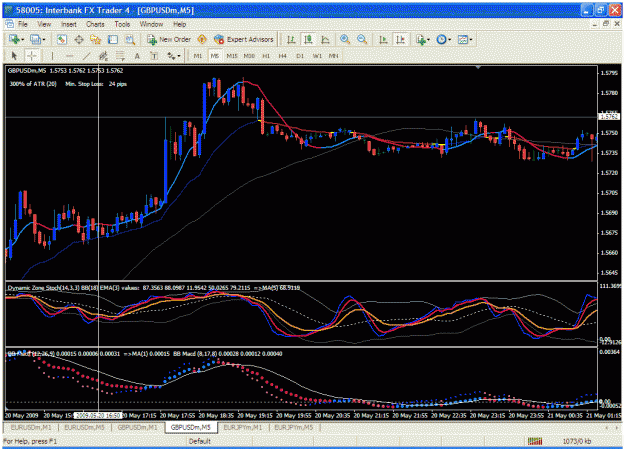This screenshot has height=449, width=625.
Task: Toggle the Market Watch window icon
Action: click(x=61, y=39)
